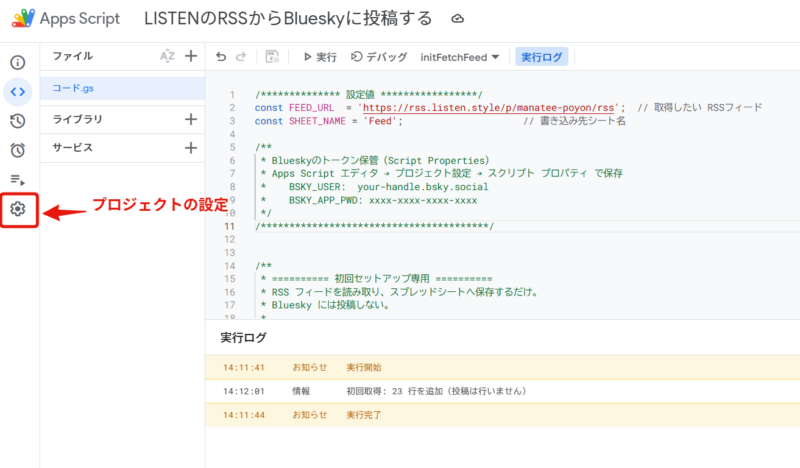
Task: Click the BSKY_APP_PWD comment line
Action: (x=369, y=200)
